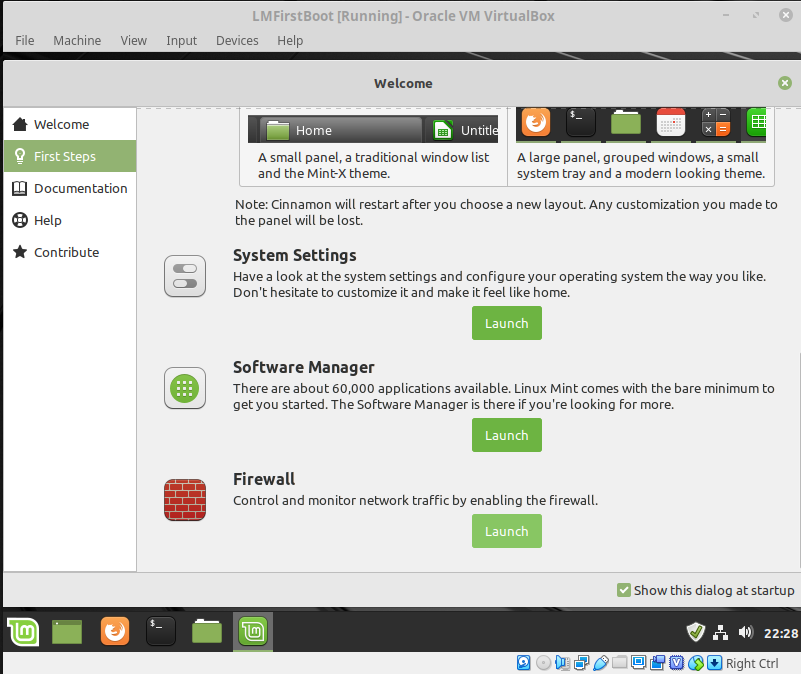
Task: Click the Firewall heading
Action: pos(264,479)
